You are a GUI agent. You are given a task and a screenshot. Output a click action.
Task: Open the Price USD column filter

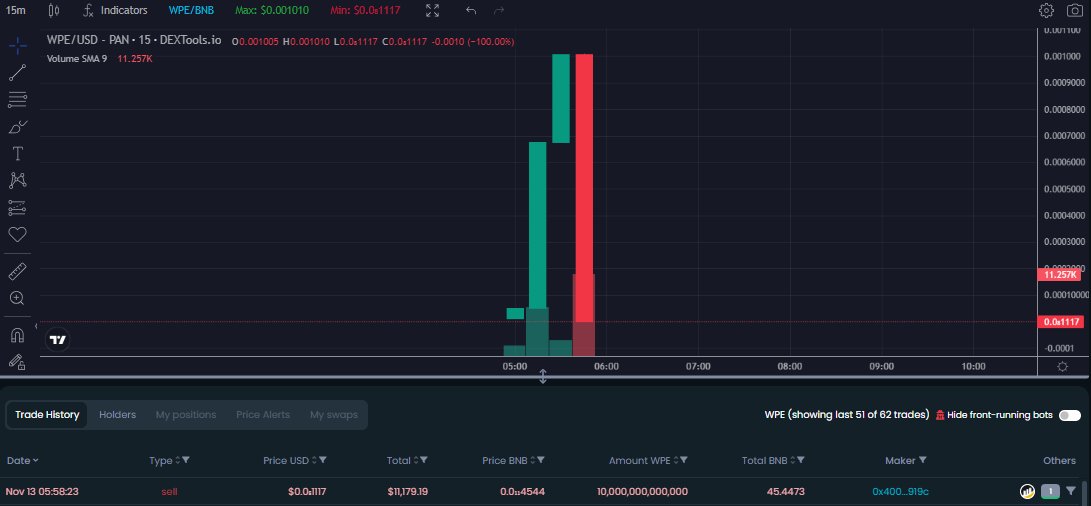tap(323, 461)
